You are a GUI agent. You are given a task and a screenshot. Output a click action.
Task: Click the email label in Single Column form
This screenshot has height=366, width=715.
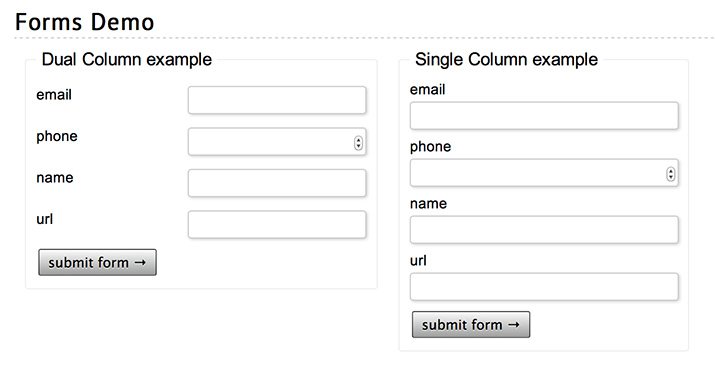[427, 89]
